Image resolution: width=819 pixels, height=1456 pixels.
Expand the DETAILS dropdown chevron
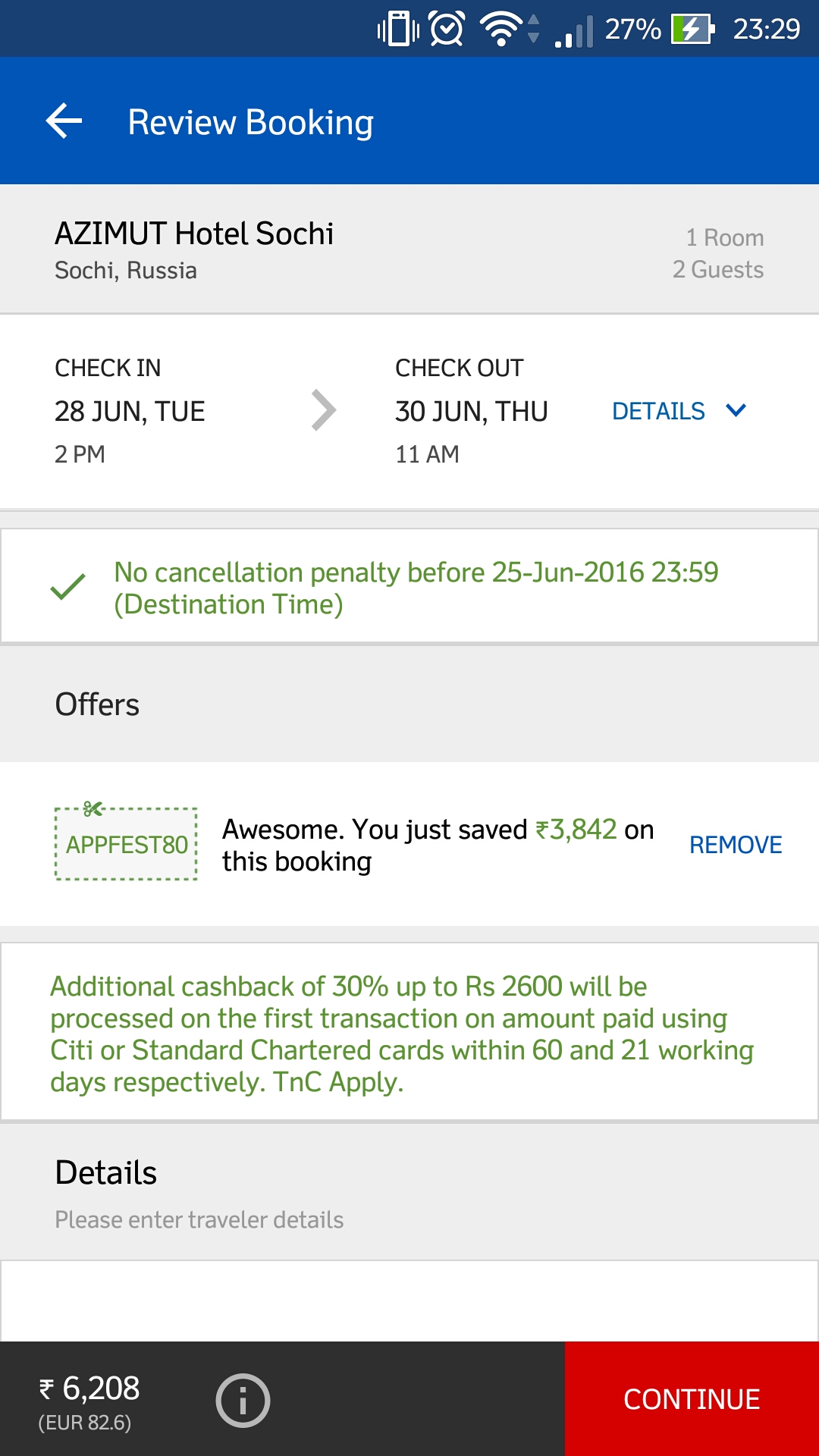(736, 410)
